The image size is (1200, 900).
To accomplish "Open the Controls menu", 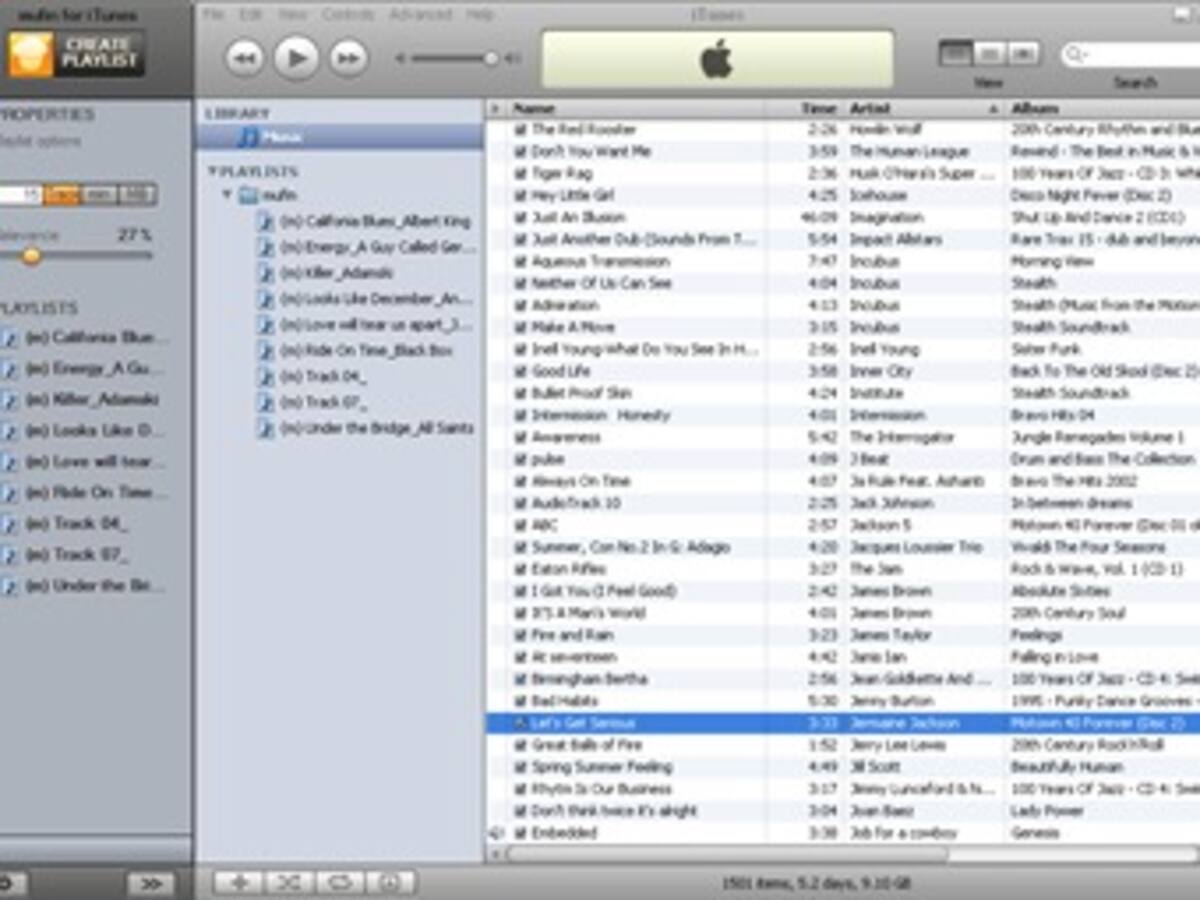I will coord(341,15).
